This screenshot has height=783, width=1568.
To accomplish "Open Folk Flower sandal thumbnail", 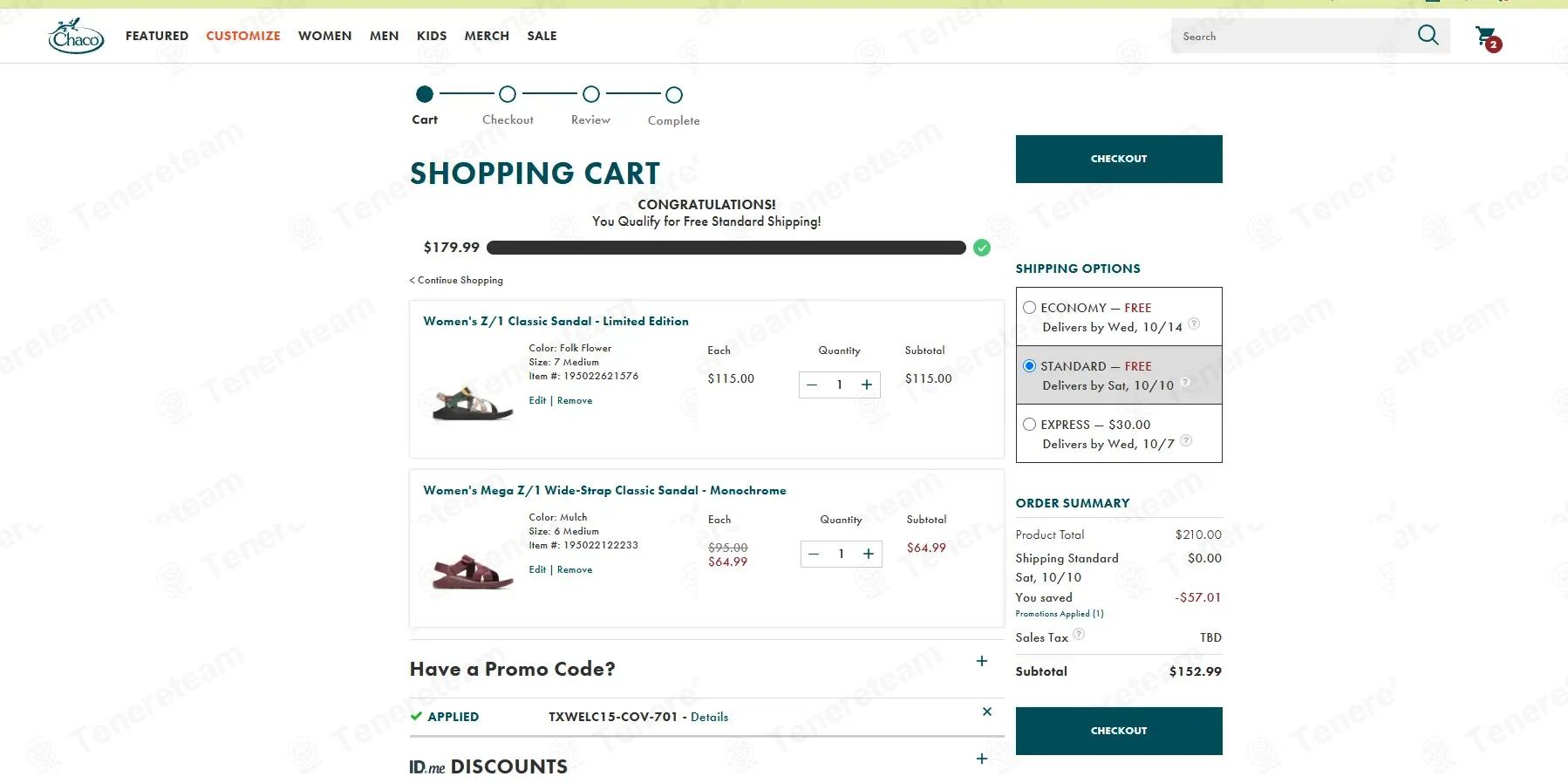I will tap(473, 404).
